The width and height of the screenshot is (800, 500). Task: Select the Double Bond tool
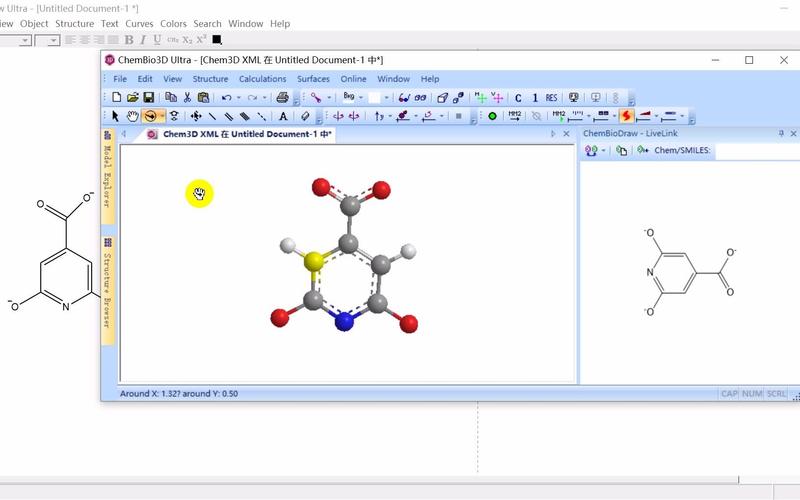(x=229, y=116)
